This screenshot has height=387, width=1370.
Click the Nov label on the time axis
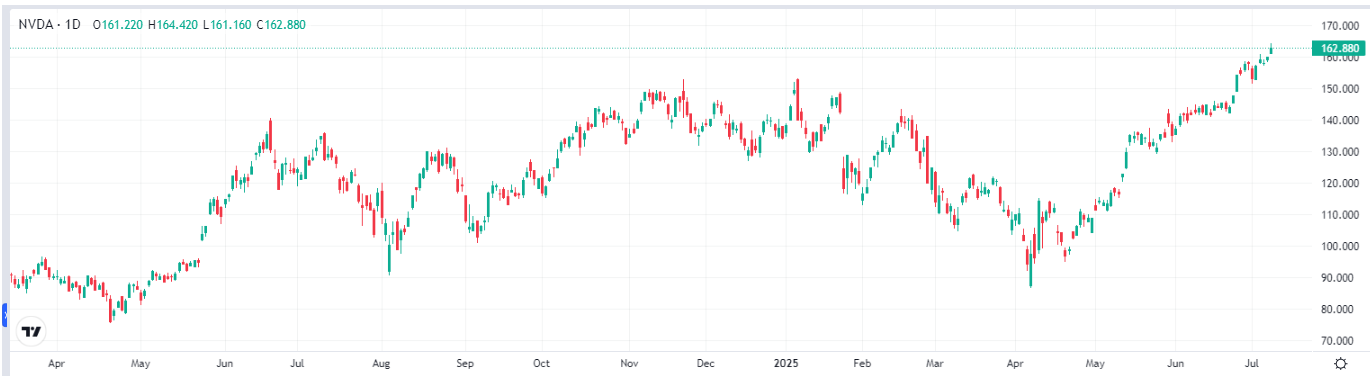[630, 364]
